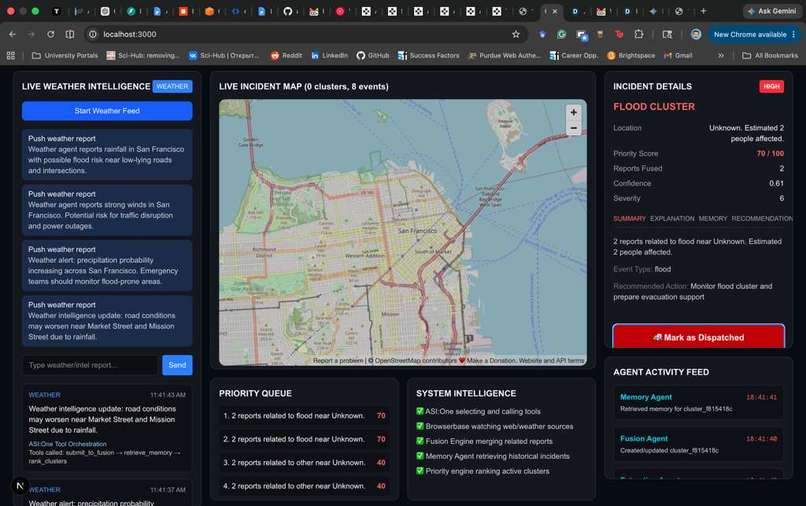Push the strong winds weather report
806x506 pixels.
coord(107,210)
